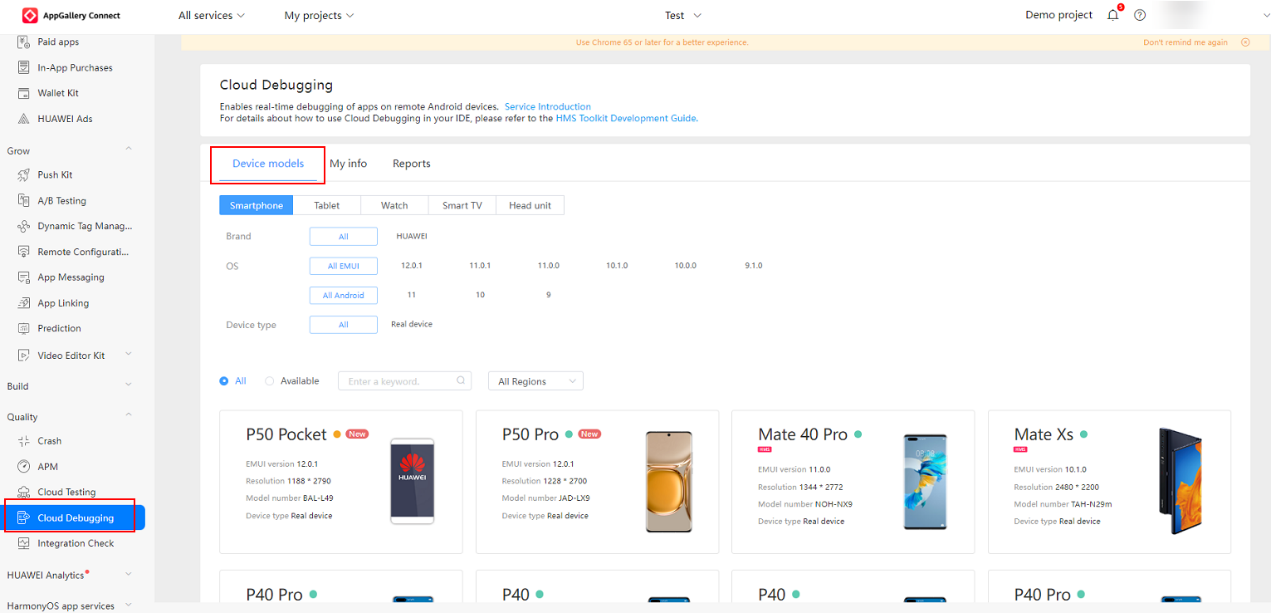
Task: Click Don't remind me again
Action: coord(1185,42)
